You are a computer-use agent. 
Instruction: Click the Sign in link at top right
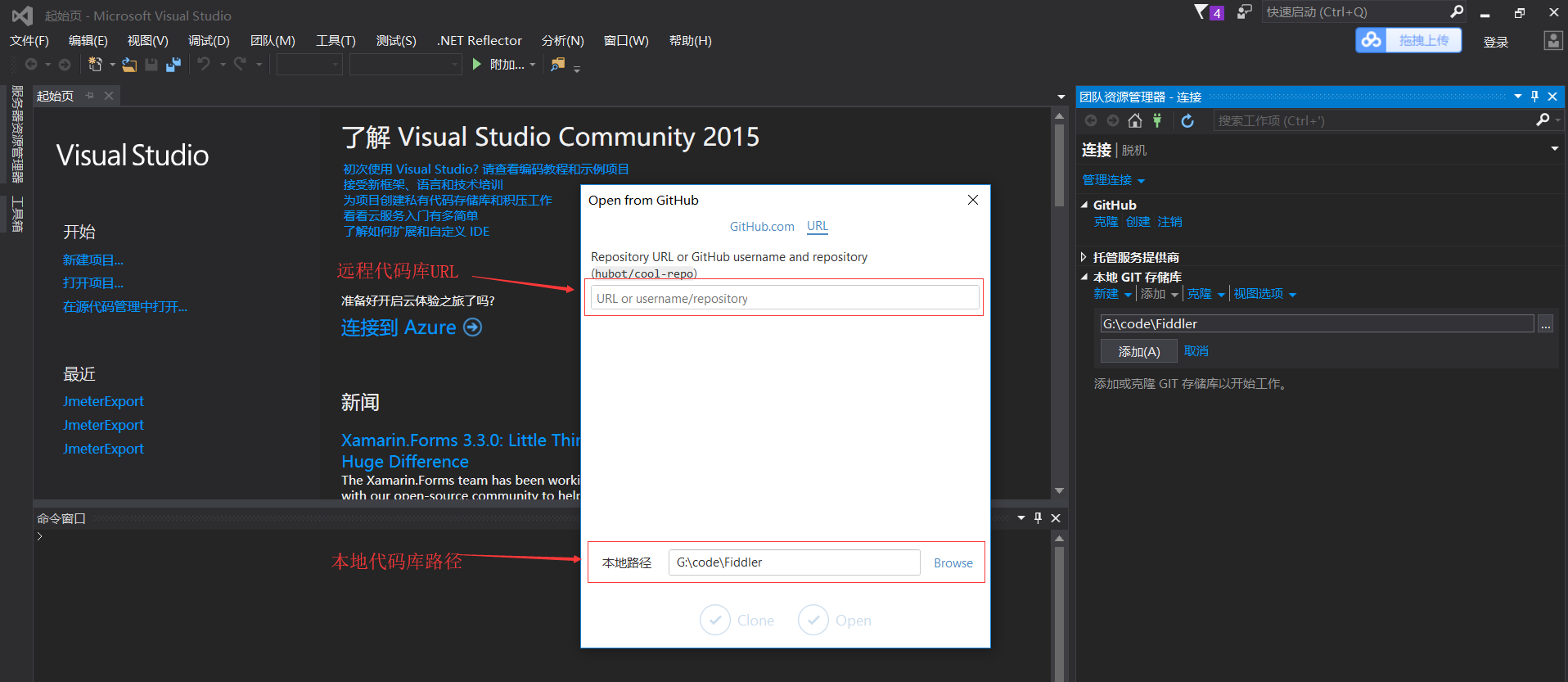pyautogui.click(x=1496, y=42)
